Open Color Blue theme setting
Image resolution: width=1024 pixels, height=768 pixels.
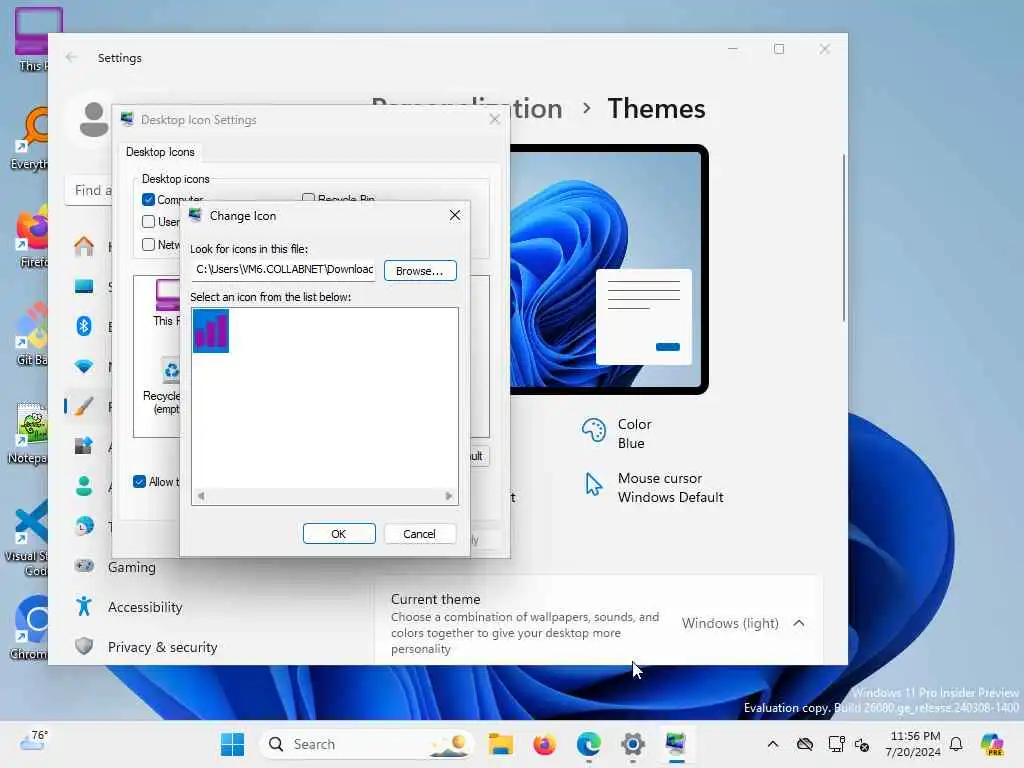pos(617,433)
